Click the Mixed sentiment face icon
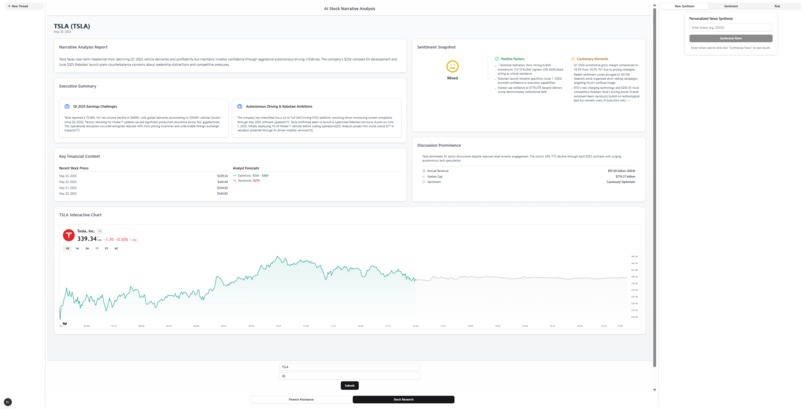 (x=452, y=66)
